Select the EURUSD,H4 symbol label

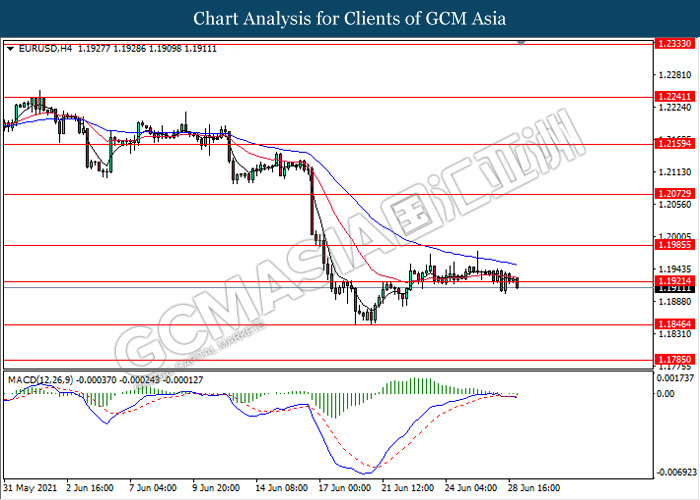pyautogui.click(x=45, y=49)
